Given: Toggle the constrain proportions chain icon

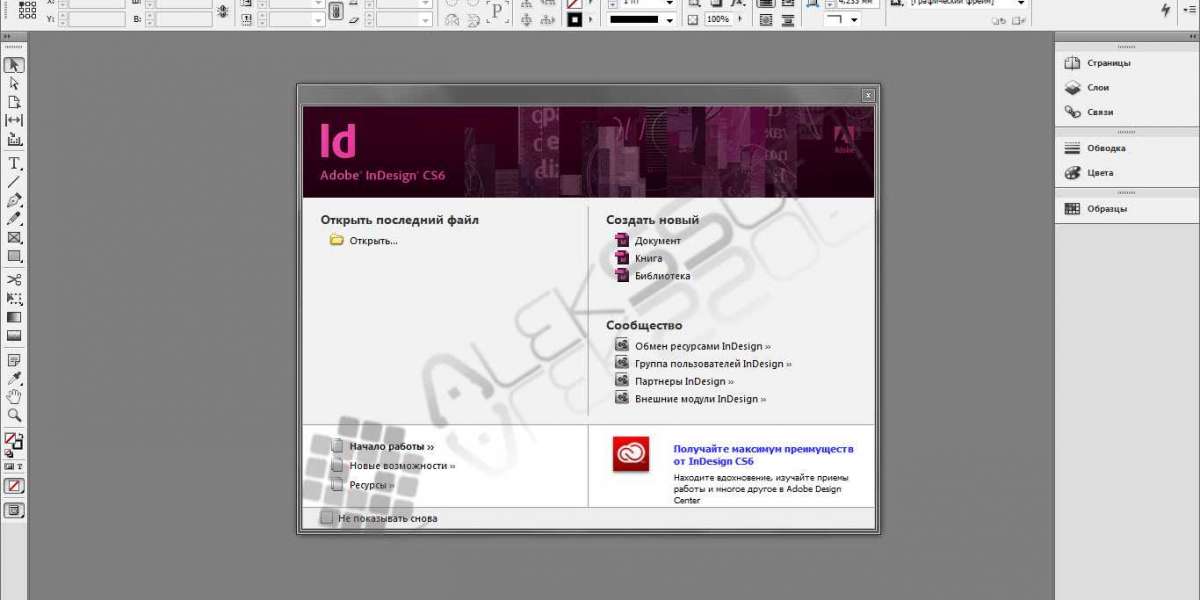Looking at the screenshot, I should click(x=336, y=11).
